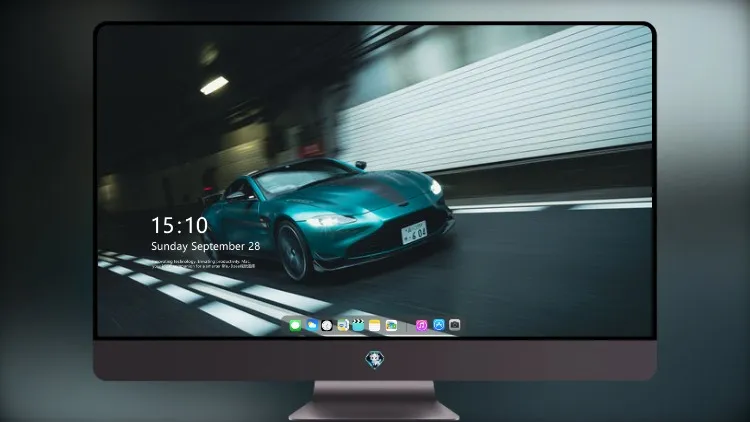The image size is (750, 422).
Task: Open the blue App Store icon in the dock
Action: pyautogui.click(x=439, y=325)
